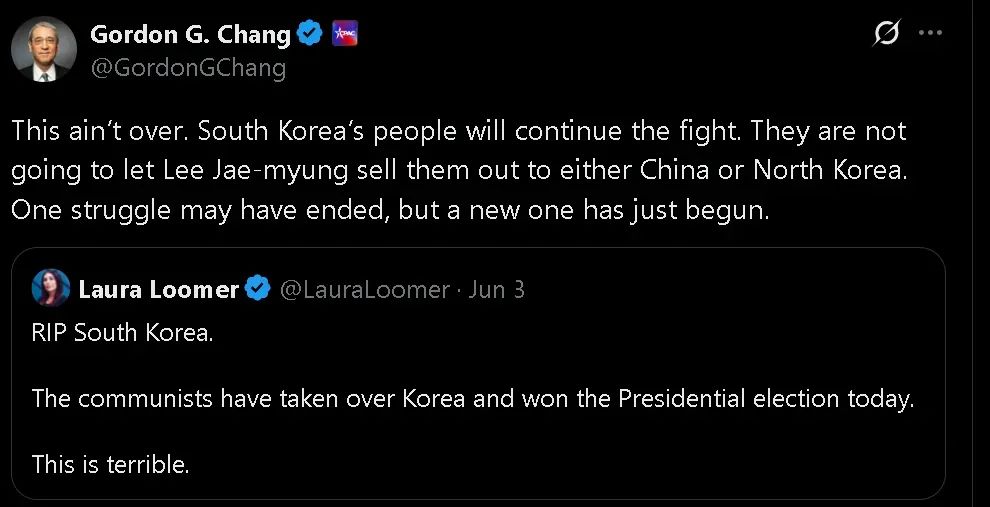Open the Gordon G. Chang display name
Viewport: 990px width, 507px height.
click(190, 35)
